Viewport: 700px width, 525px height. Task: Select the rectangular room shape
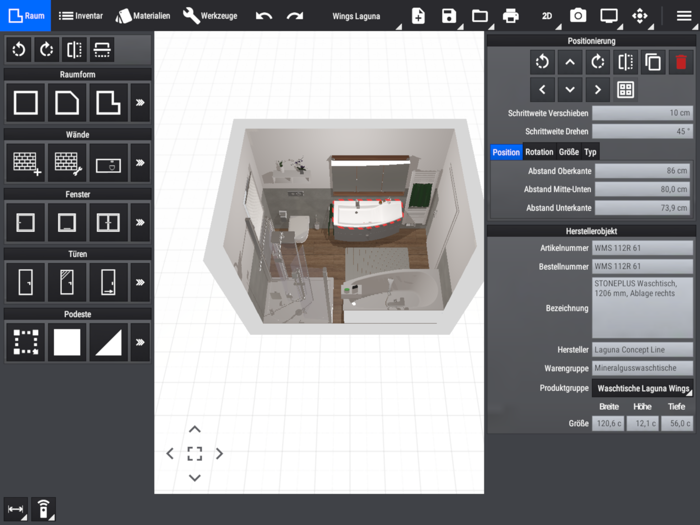[x=25, y=103]
